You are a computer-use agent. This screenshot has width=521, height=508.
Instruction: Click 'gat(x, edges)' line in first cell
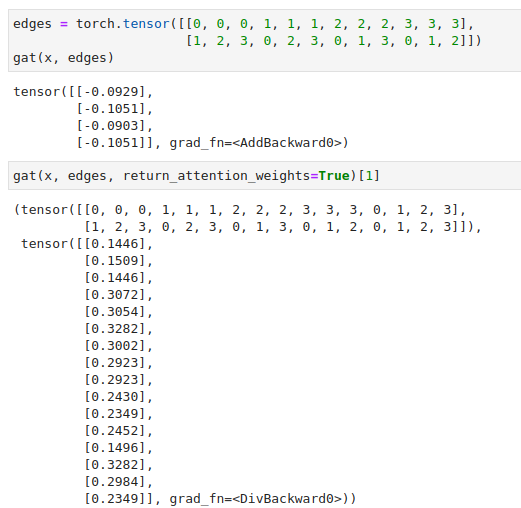click(63, 58)
